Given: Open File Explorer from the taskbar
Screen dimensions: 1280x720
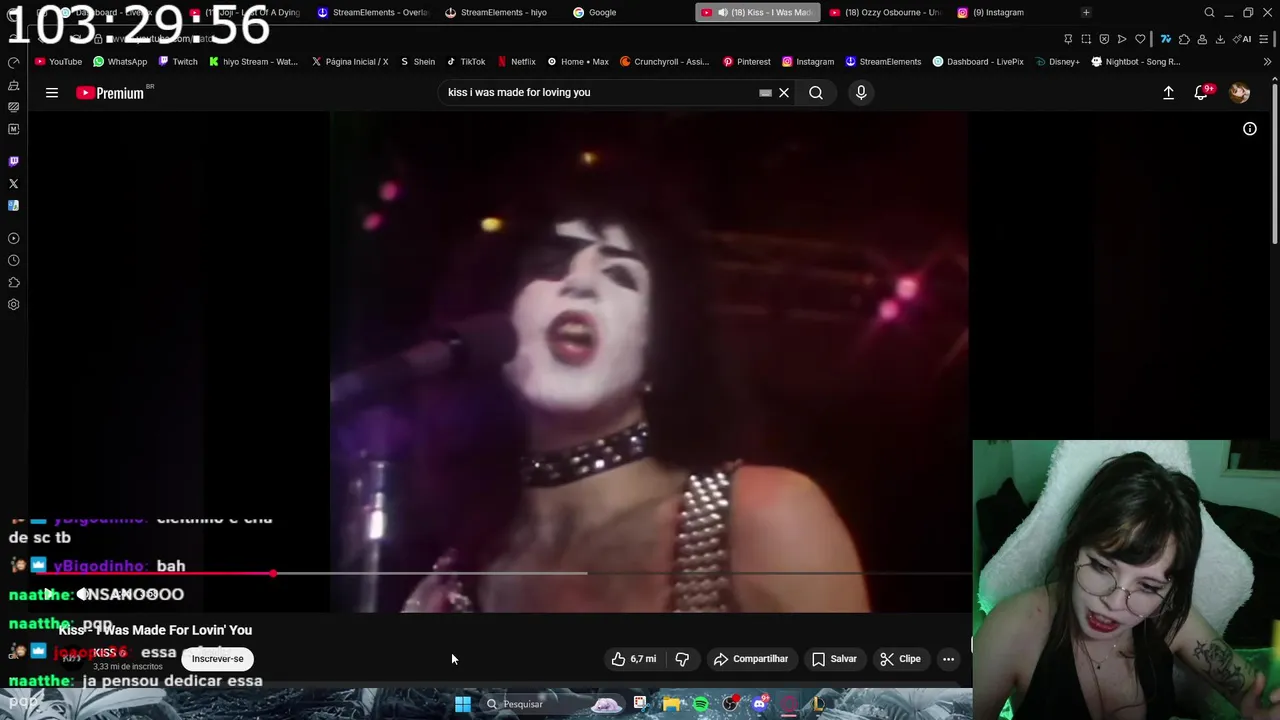Looking at the screenshot, I should coord(671,704).
